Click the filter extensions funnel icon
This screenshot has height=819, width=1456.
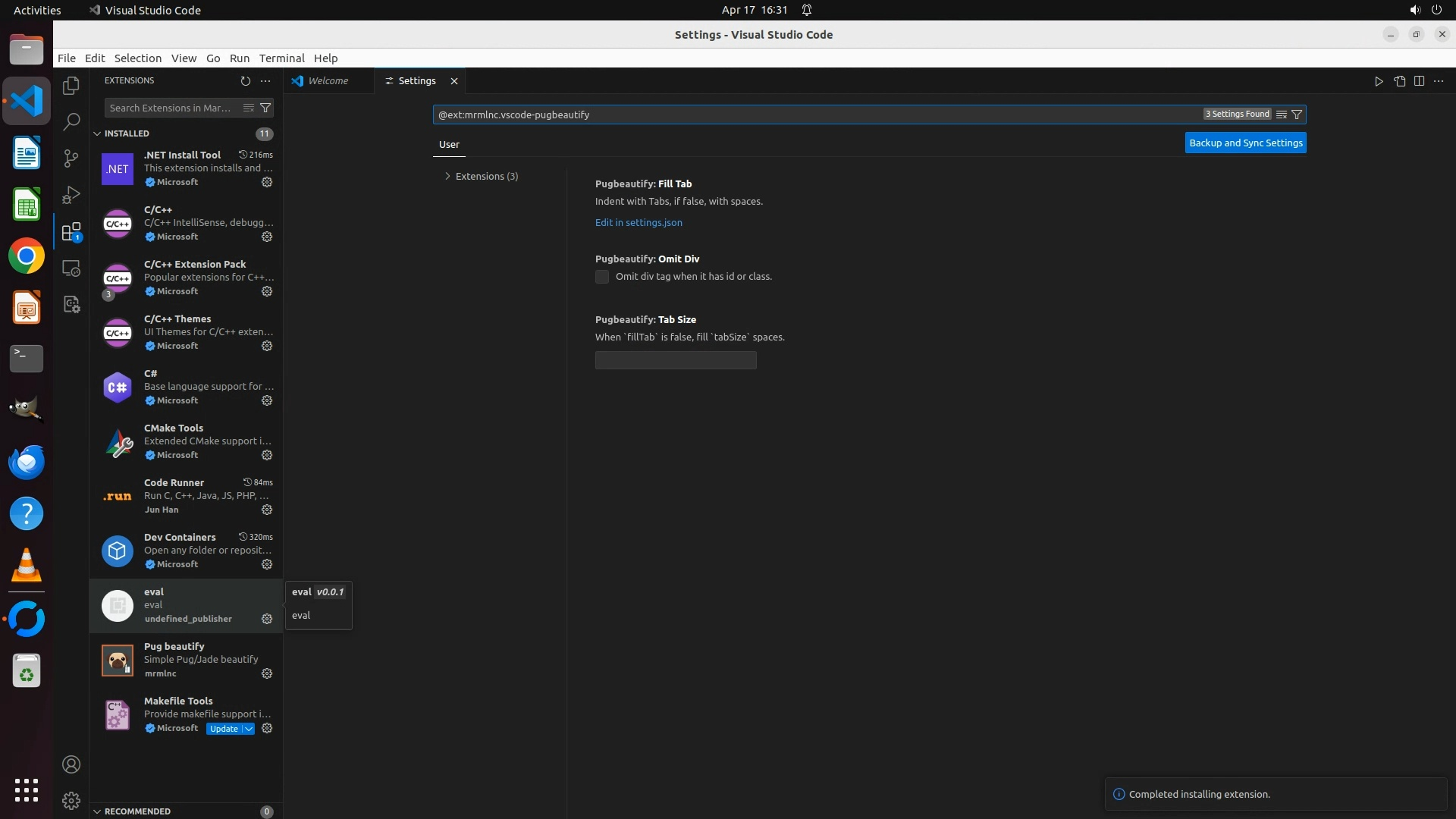click(x=265, y=108)
